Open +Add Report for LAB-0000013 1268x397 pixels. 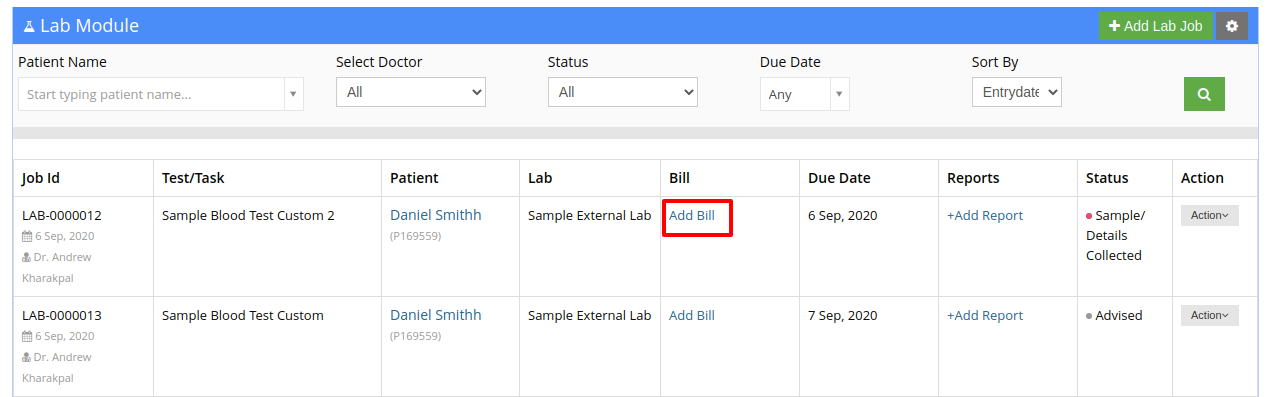[985, 315]
